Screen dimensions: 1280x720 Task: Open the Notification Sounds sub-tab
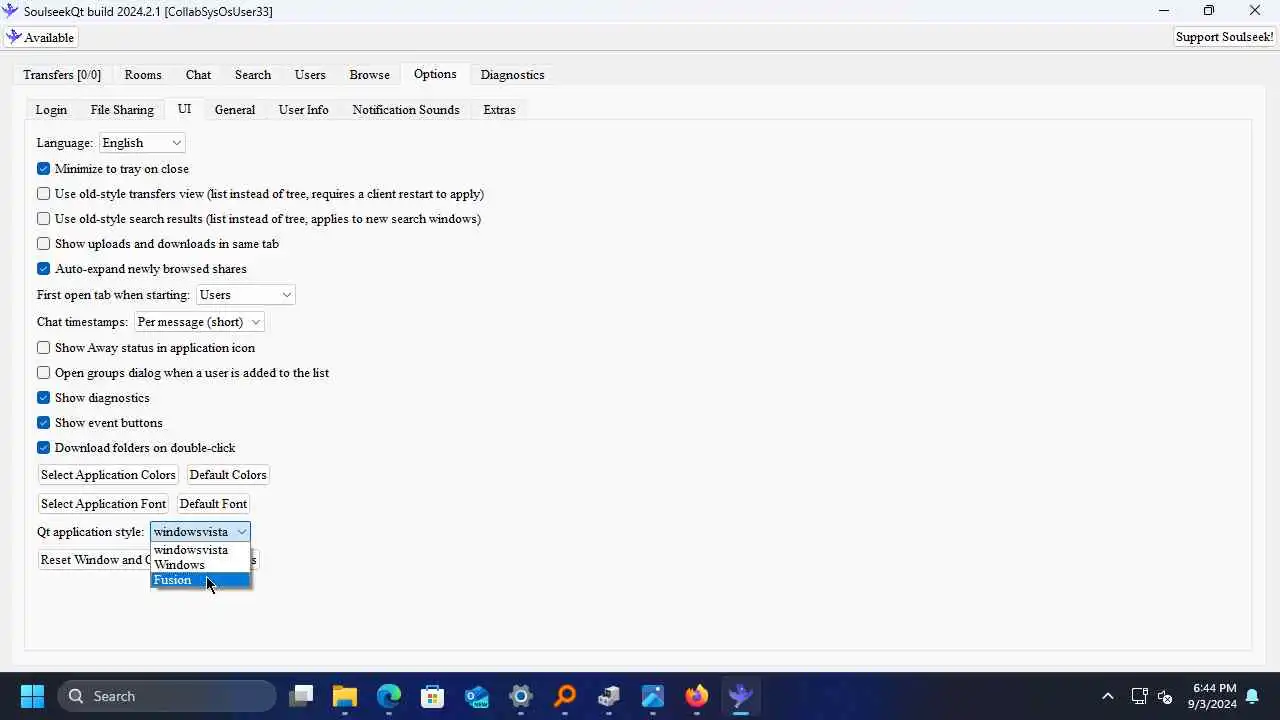pyautogui.click(x=406, y=110)
